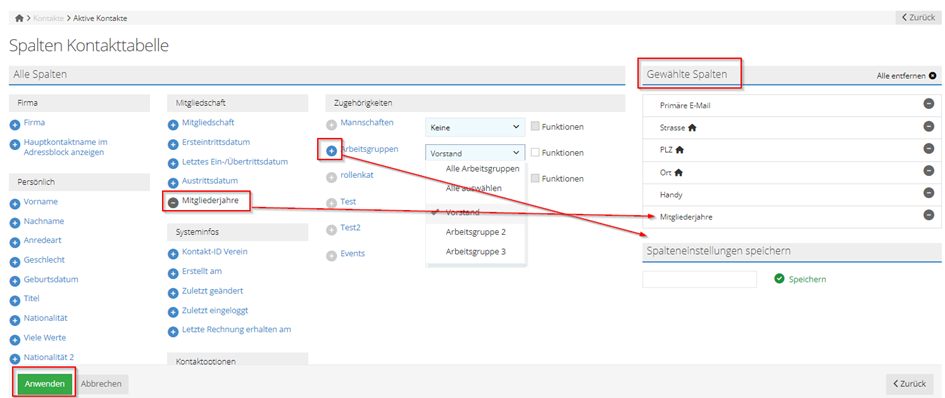Viewport: 945px width, 398px height.
Task: Click the Spalteneinstellungen name input field
Action: (699, 279)
